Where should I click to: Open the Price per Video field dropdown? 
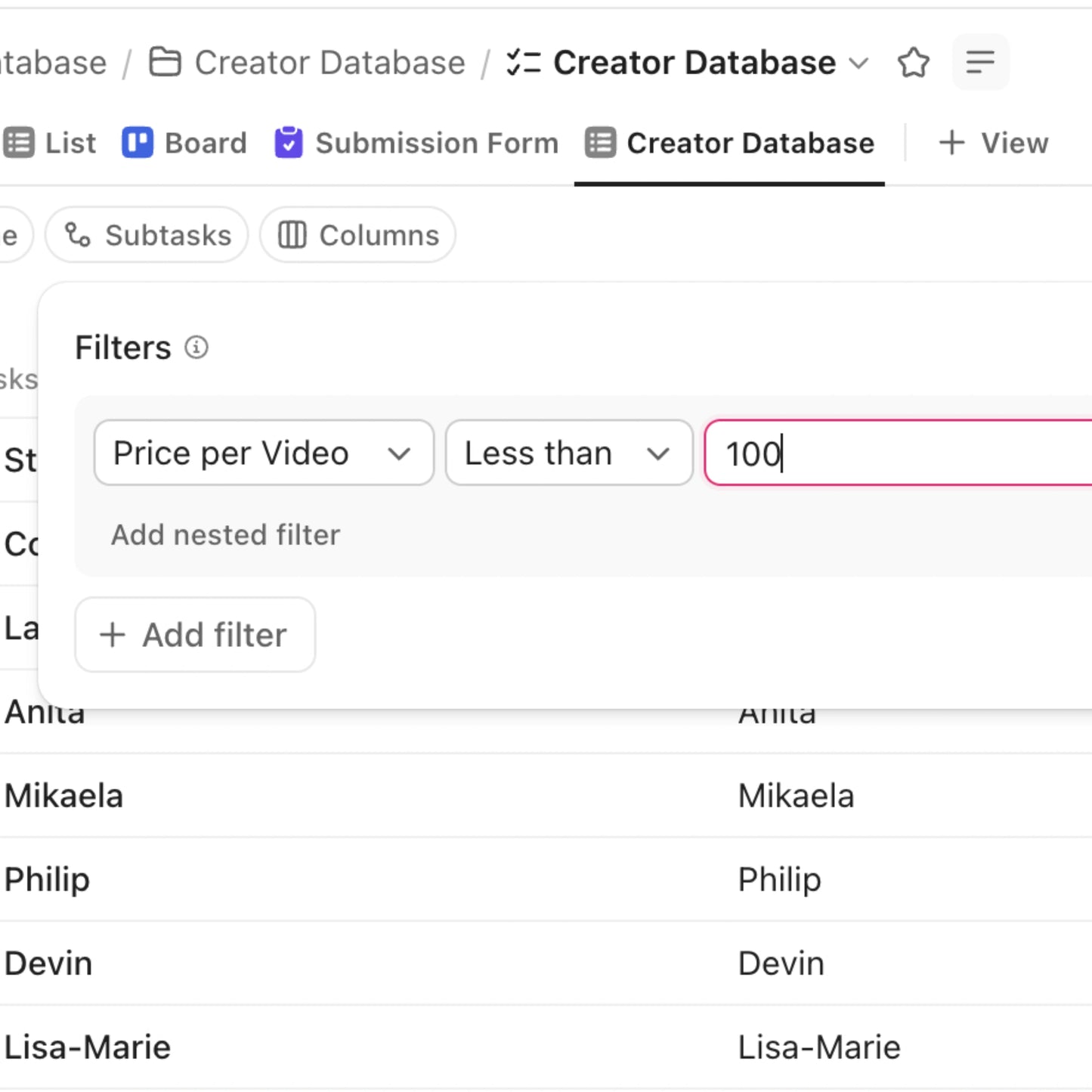point(264,453)
